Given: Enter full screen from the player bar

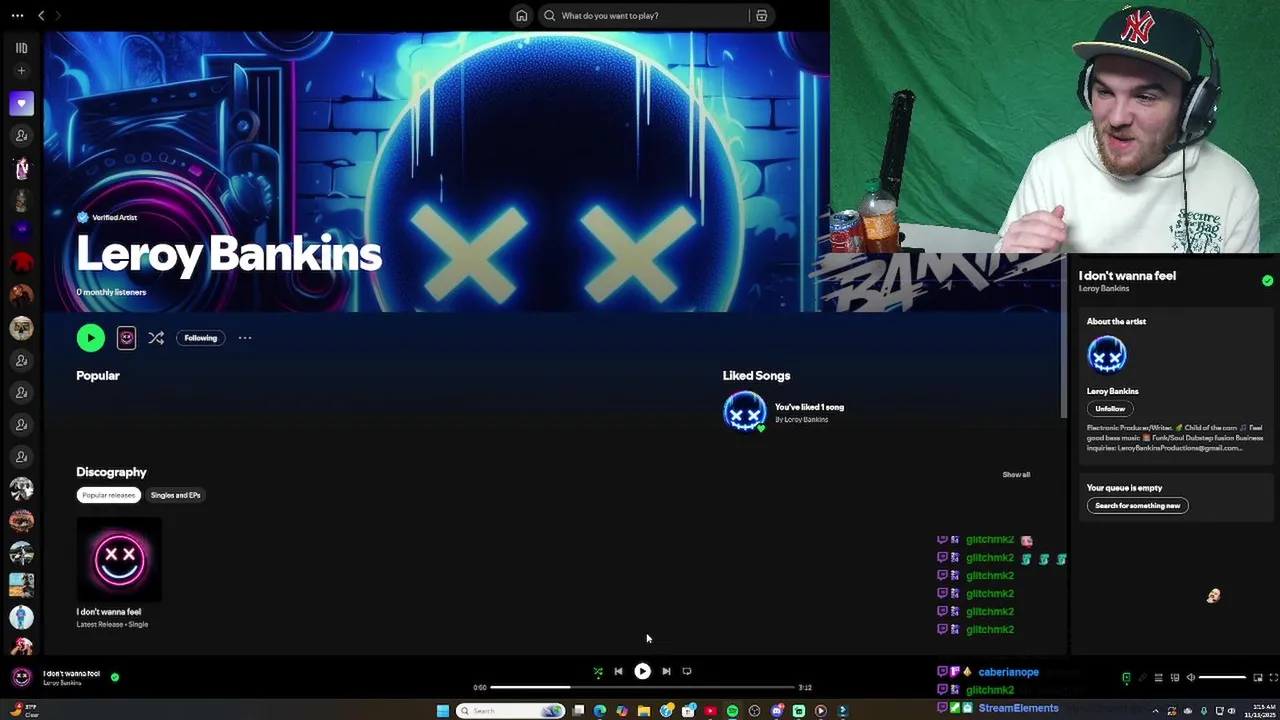Looking at the screenshot, I should click(x=1273, y=678).
